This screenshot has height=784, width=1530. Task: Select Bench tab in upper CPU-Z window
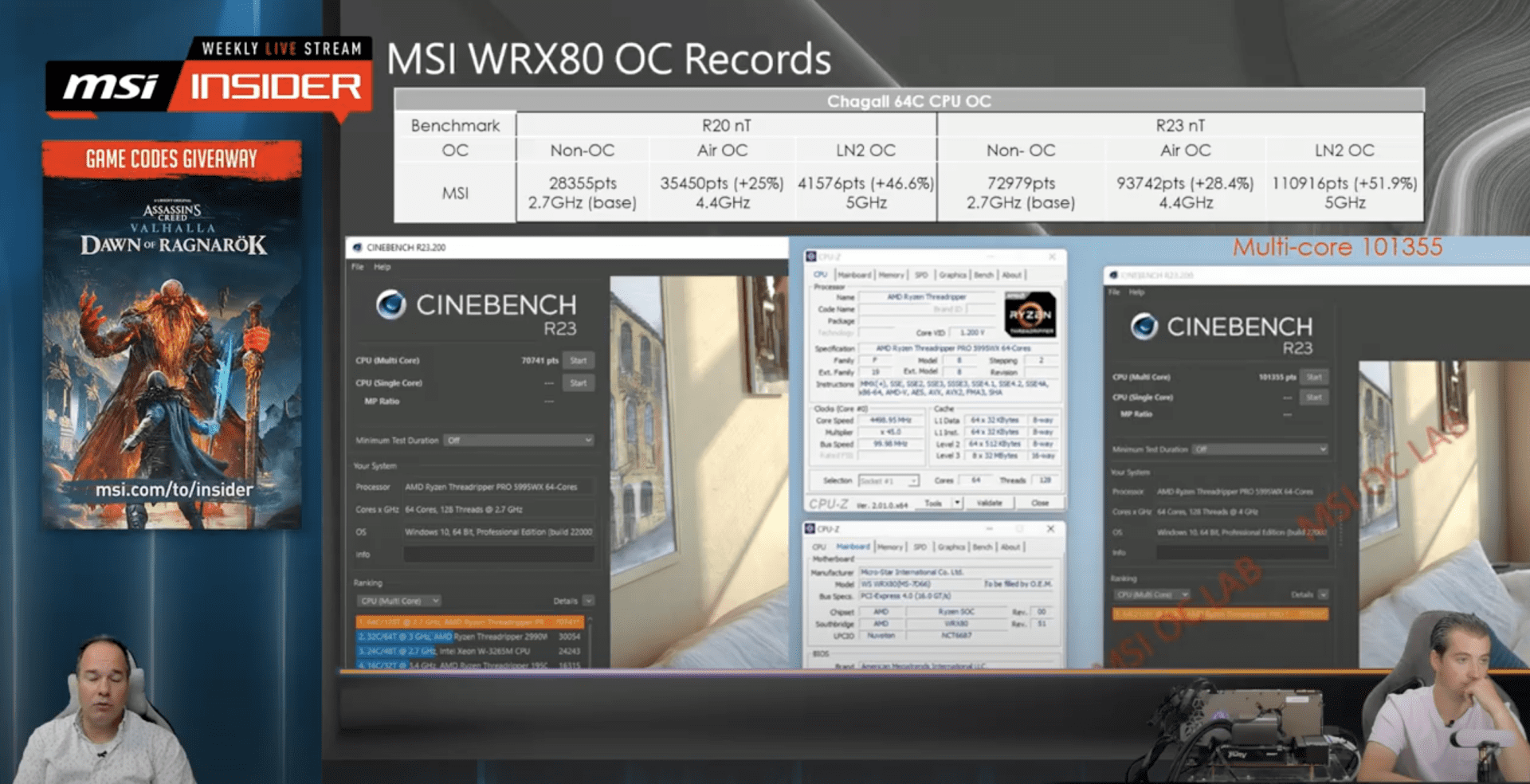(984, 275)
